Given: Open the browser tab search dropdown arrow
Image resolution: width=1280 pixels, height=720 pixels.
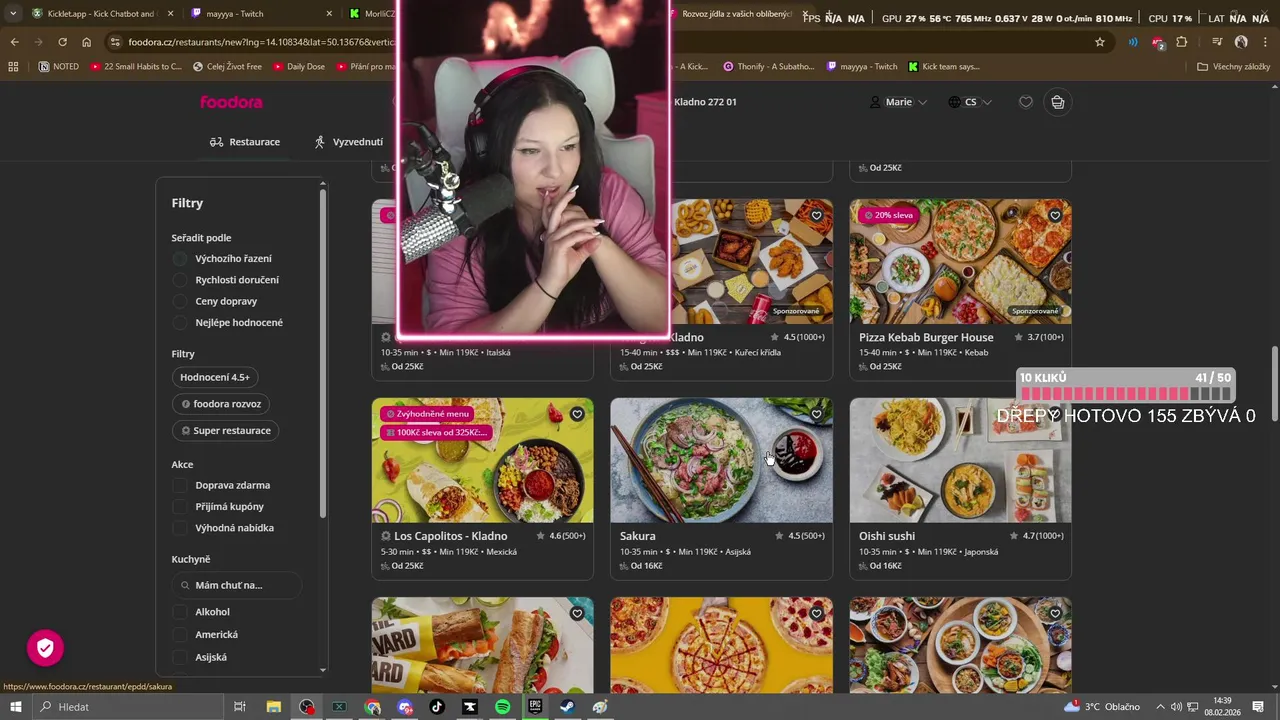Looking at the screenshot, I should [12, 14].
